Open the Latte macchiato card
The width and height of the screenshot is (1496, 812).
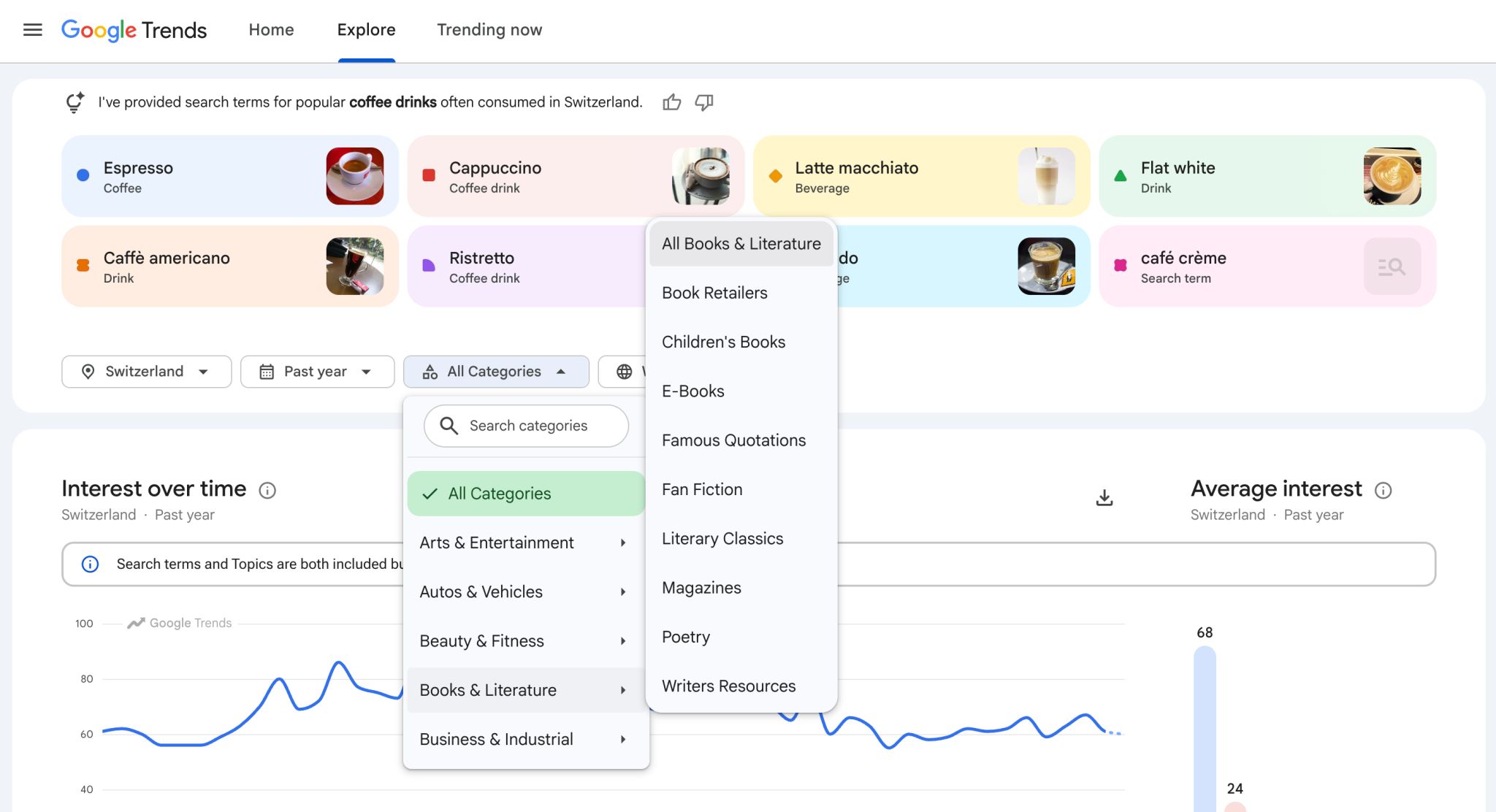point(921,176)
